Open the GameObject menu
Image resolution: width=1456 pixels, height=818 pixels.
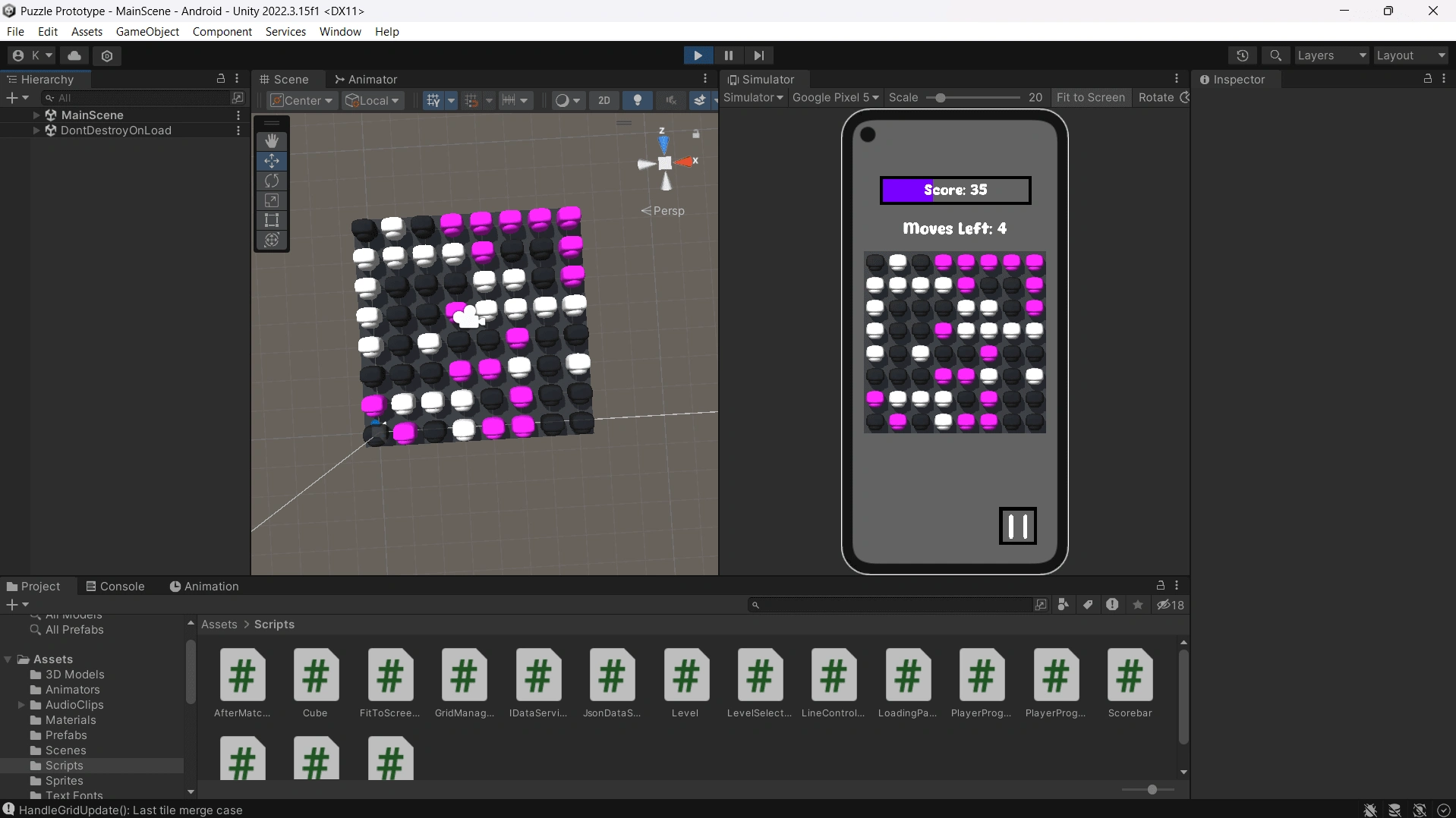point(147,31)
